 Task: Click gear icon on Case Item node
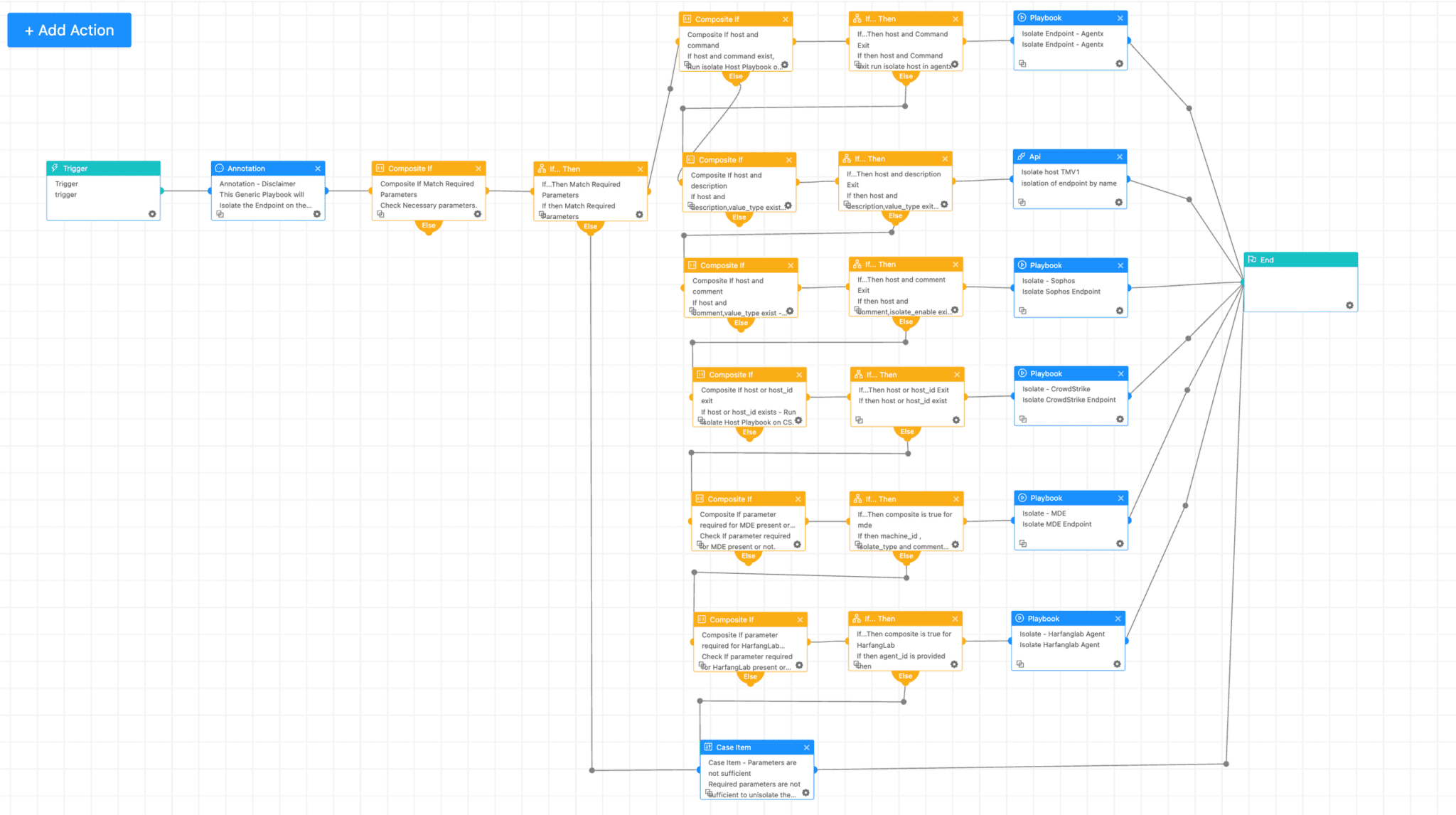click(805, 793)
